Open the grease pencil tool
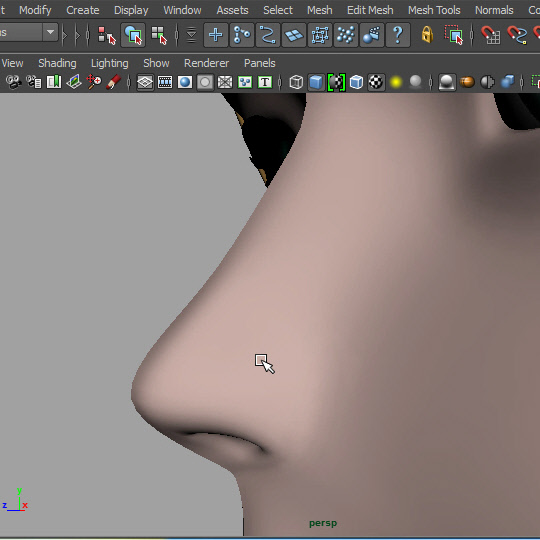Screen dimensions: 540x540 pos(113,82)
